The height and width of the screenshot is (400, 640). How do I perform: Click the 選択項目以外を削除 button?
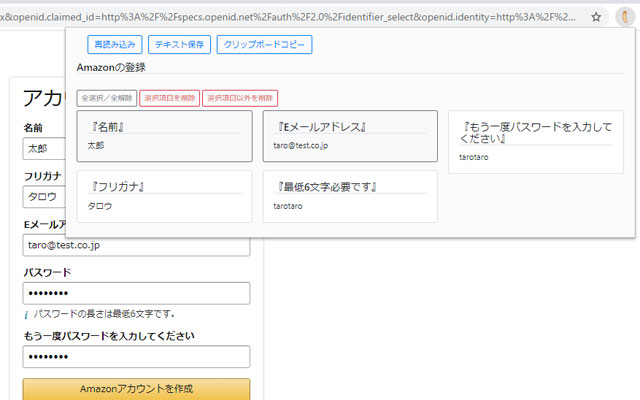click(x=240, y=98)
